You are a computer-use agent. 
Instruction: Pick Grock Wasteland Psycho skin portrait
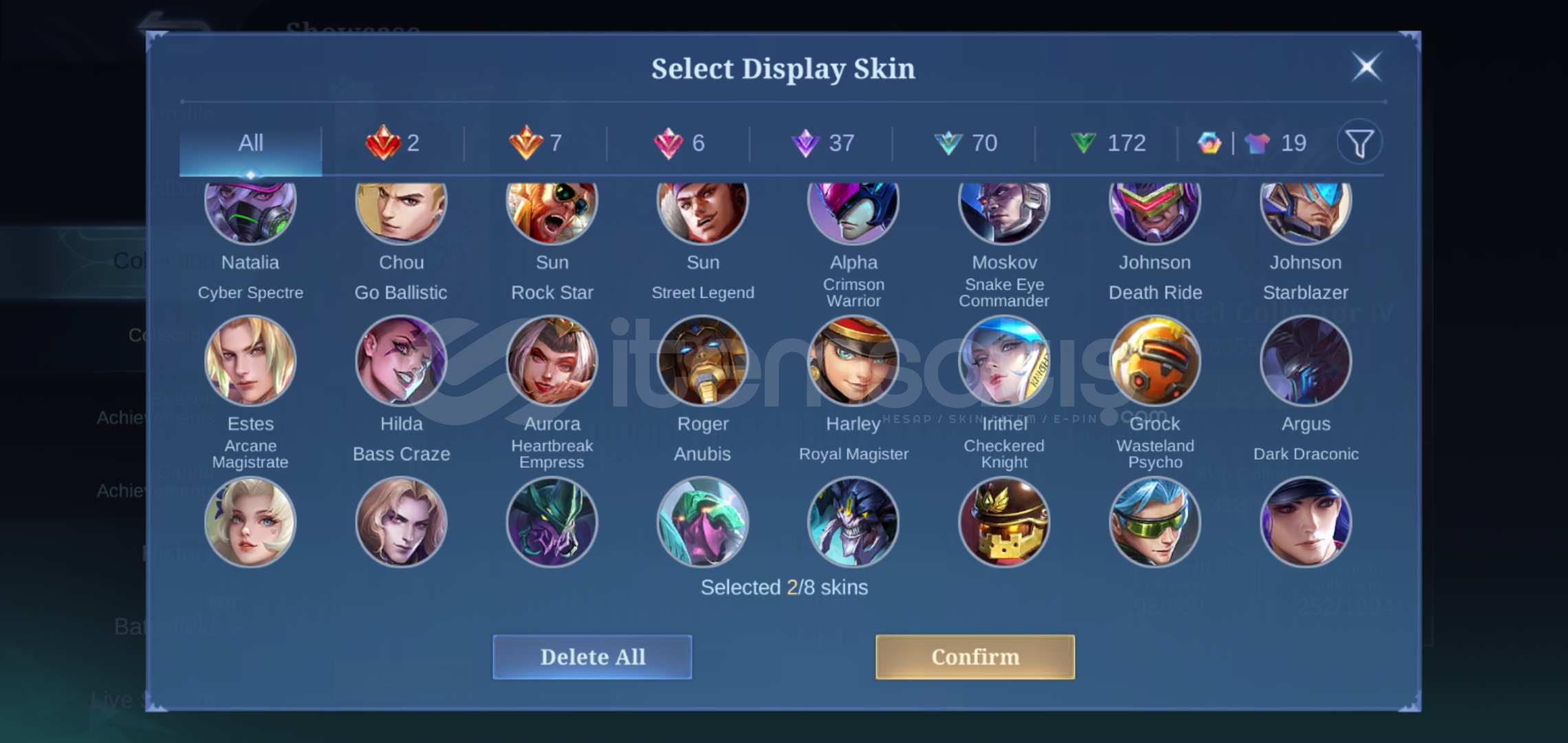(1155, 360)
